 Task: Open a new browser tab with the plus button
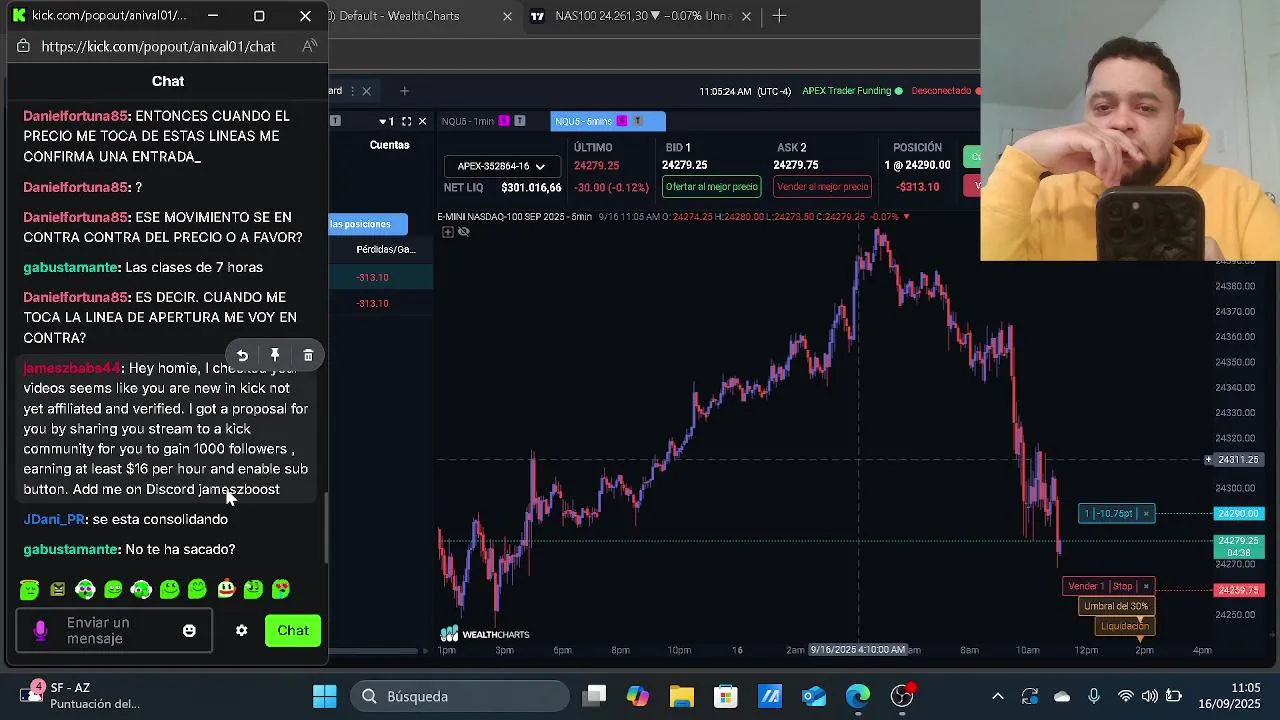point(779,15)
